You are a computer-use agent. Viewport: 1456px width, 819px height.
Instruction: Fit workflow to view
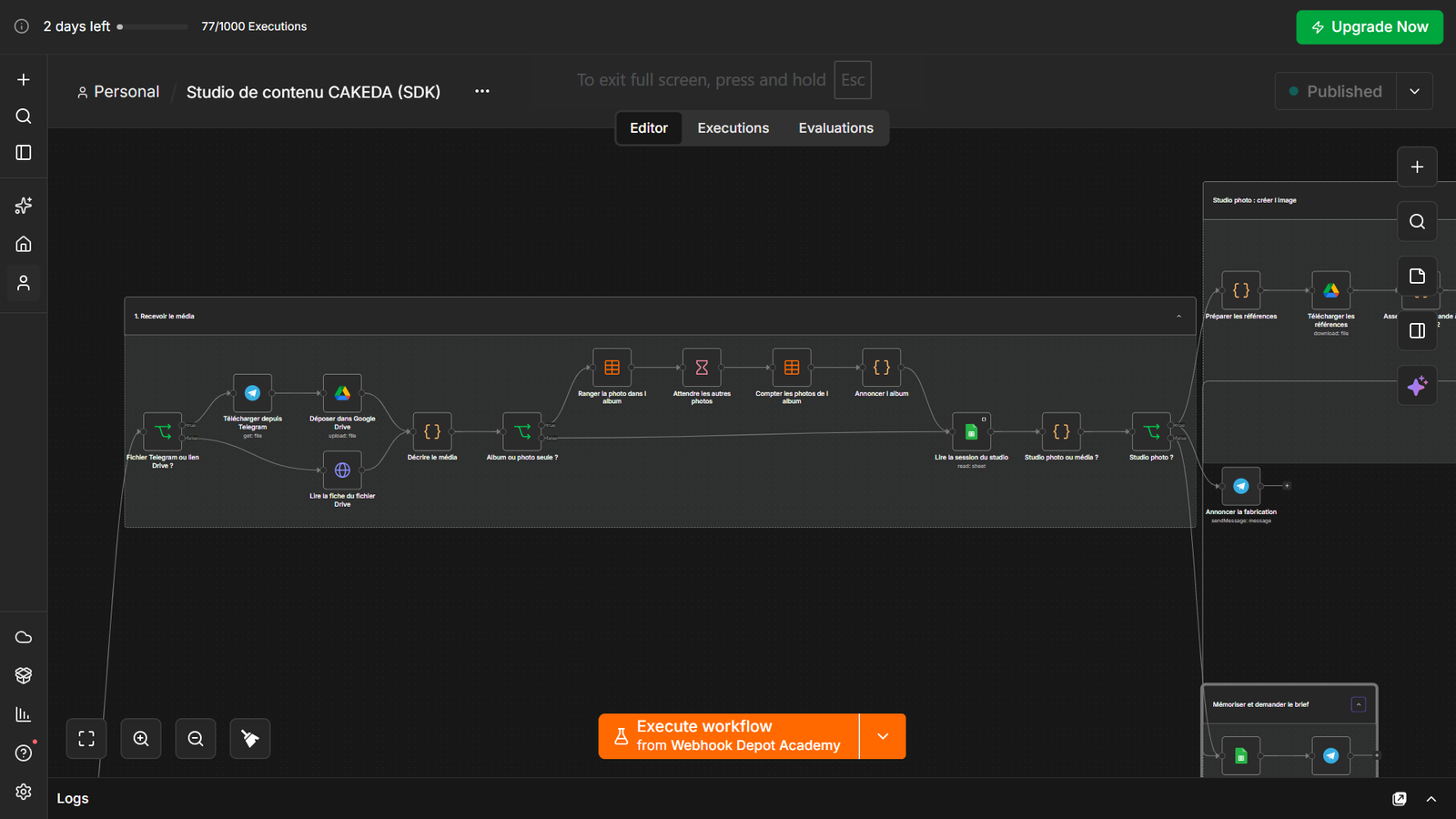[x=86, y=739]
